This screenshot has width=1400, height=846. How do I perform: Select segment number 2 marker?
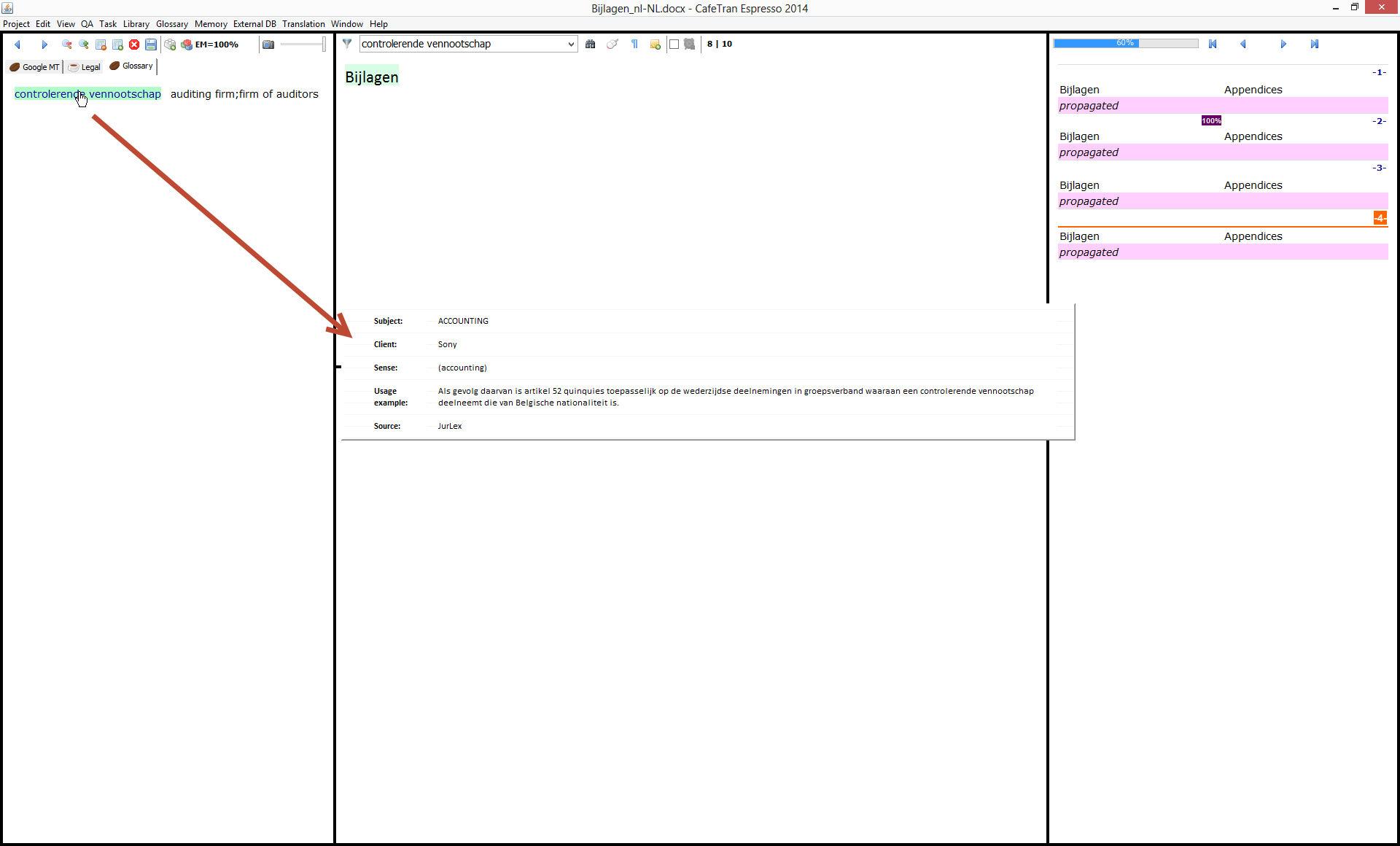1378,121
